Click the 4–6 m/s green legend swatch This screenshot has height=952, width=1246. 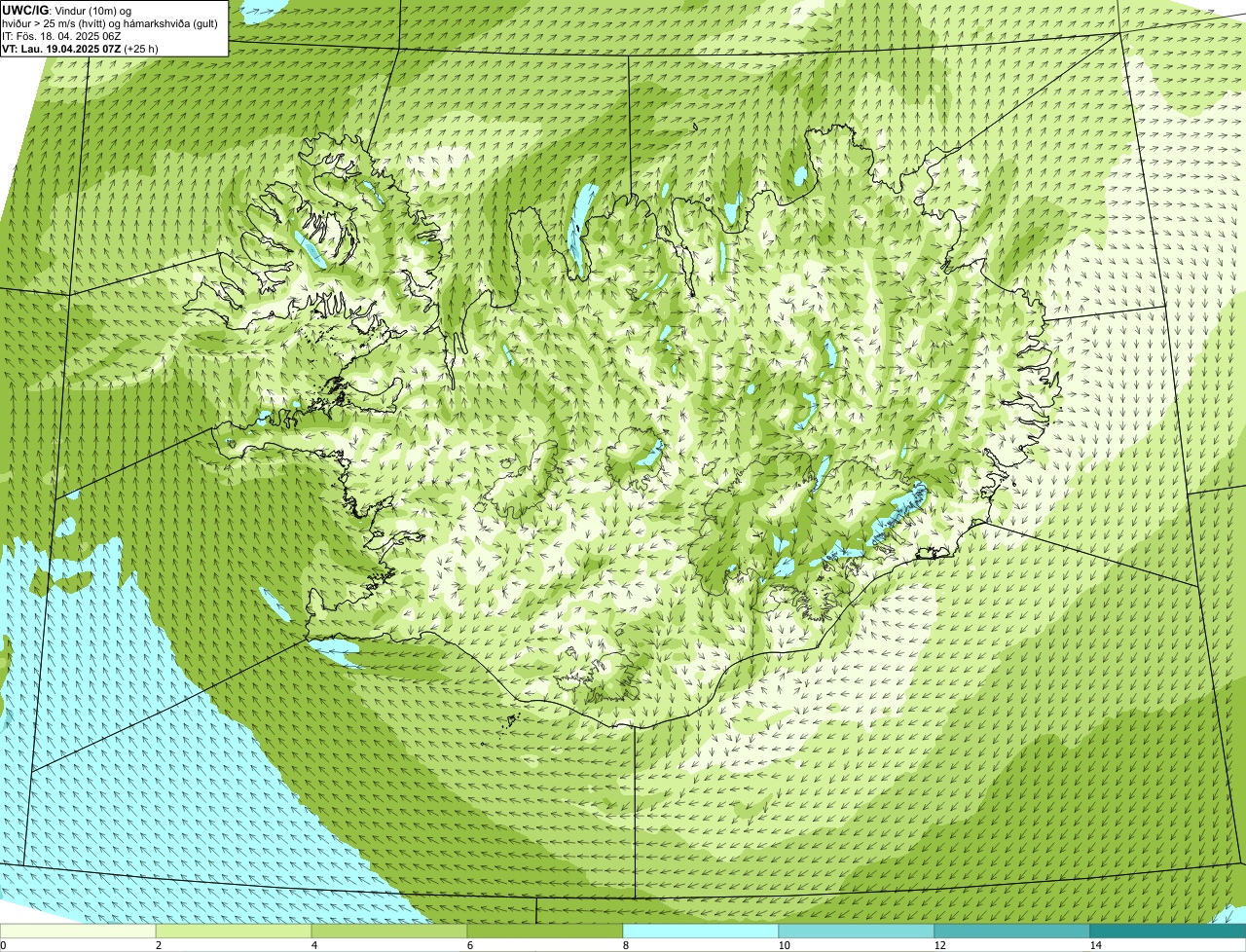pyautogui.click(x=389, y=931)
